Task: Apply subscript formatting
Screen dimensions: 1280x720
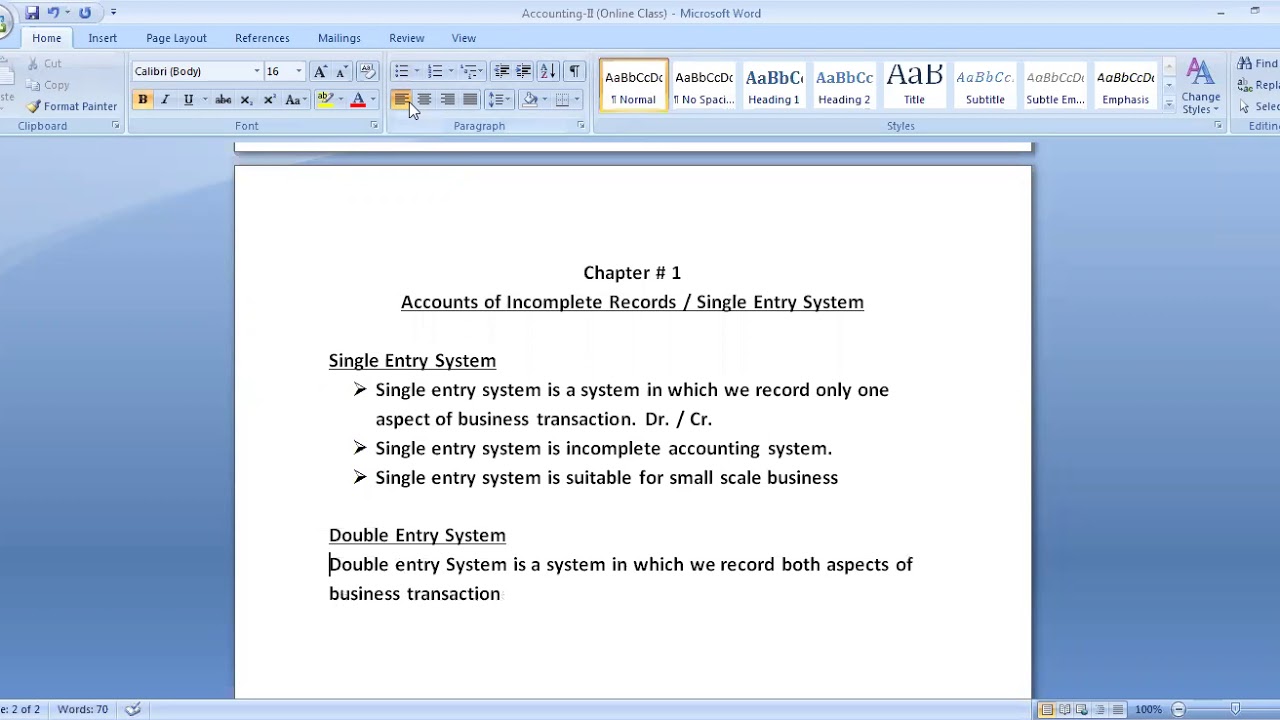Action: tap(246, 100)
